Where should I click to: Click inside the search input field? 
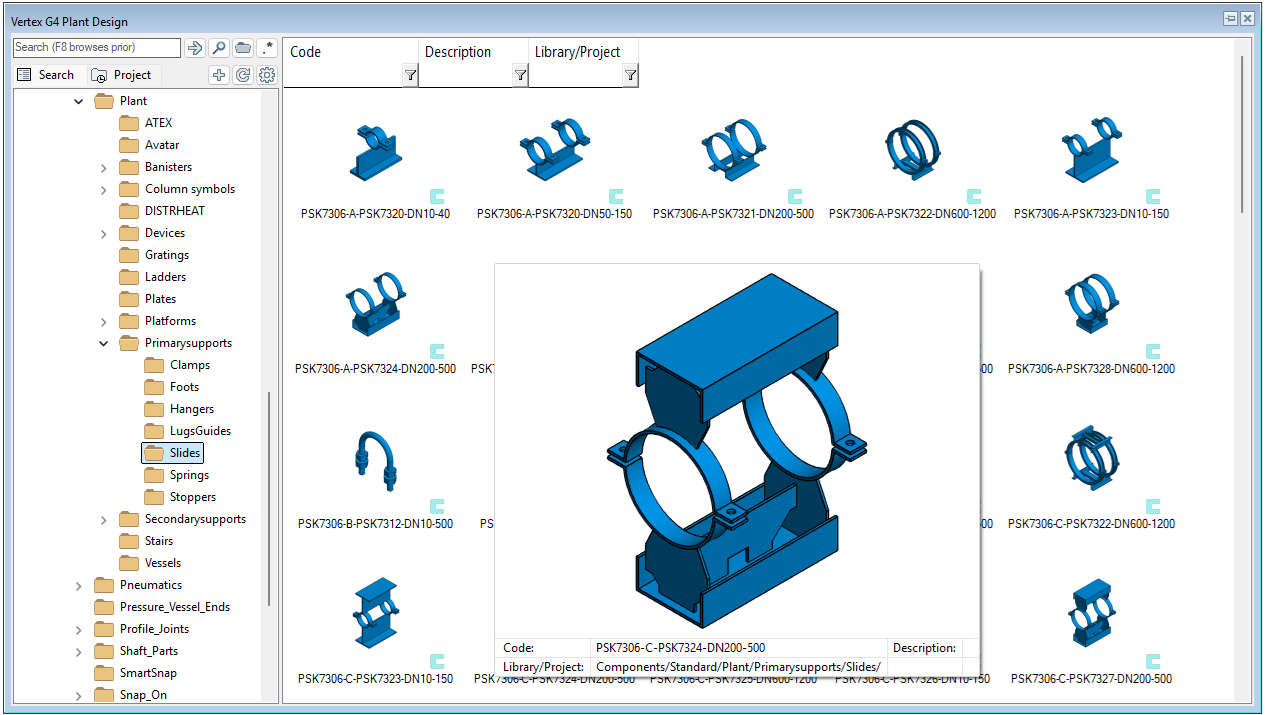click(x=95, y=47)
